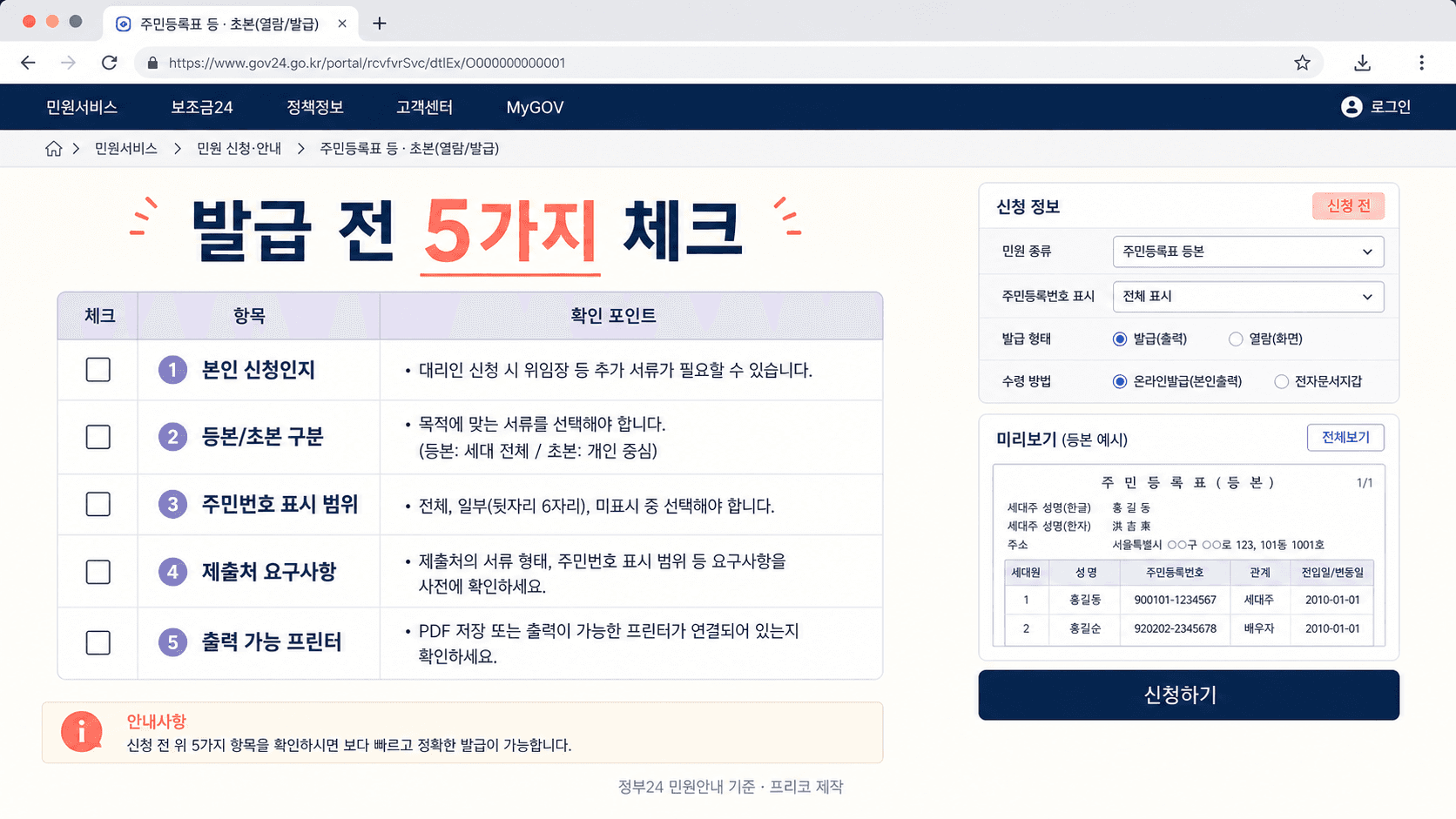The height and width of the screenshot is (819, 1456).
Task: Check the box for 제출처 요구사항
Action: click(x=98, y=572)
